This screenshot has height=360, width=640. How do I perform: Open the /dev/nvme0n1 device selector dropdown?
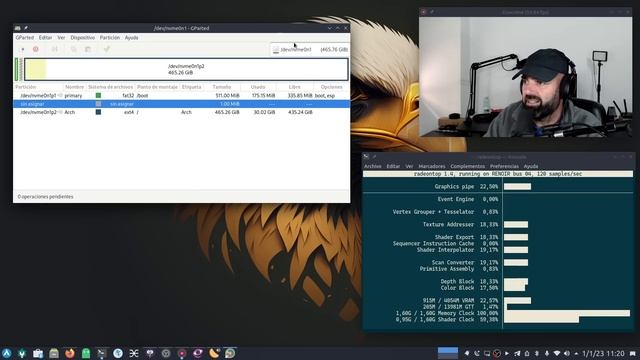click(x=310, y=49)
